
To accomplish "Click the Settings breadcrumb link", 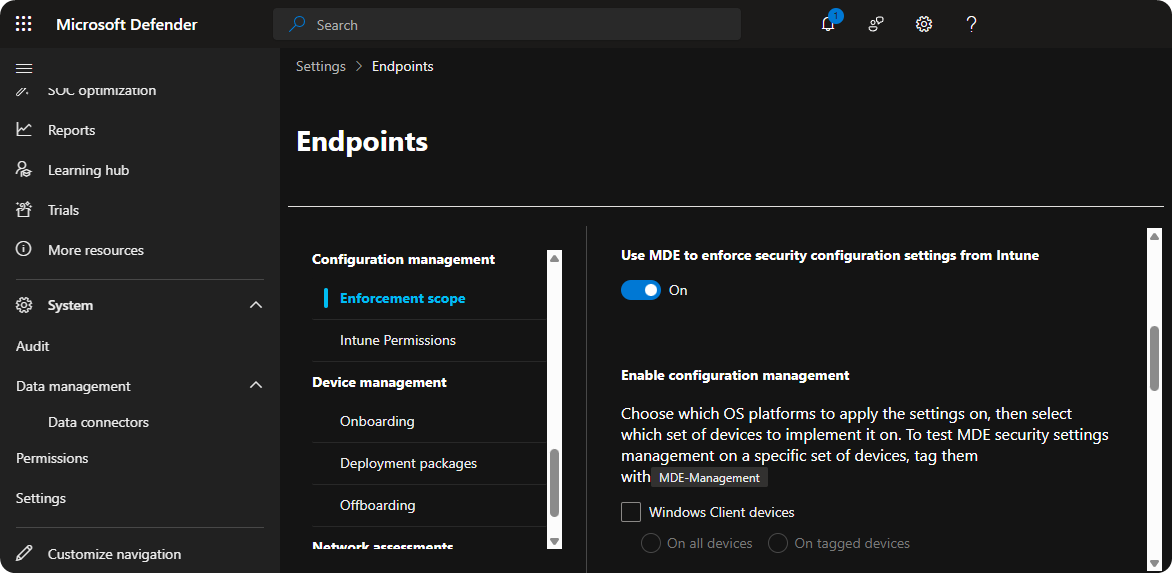I will click(x=320, y=66).
